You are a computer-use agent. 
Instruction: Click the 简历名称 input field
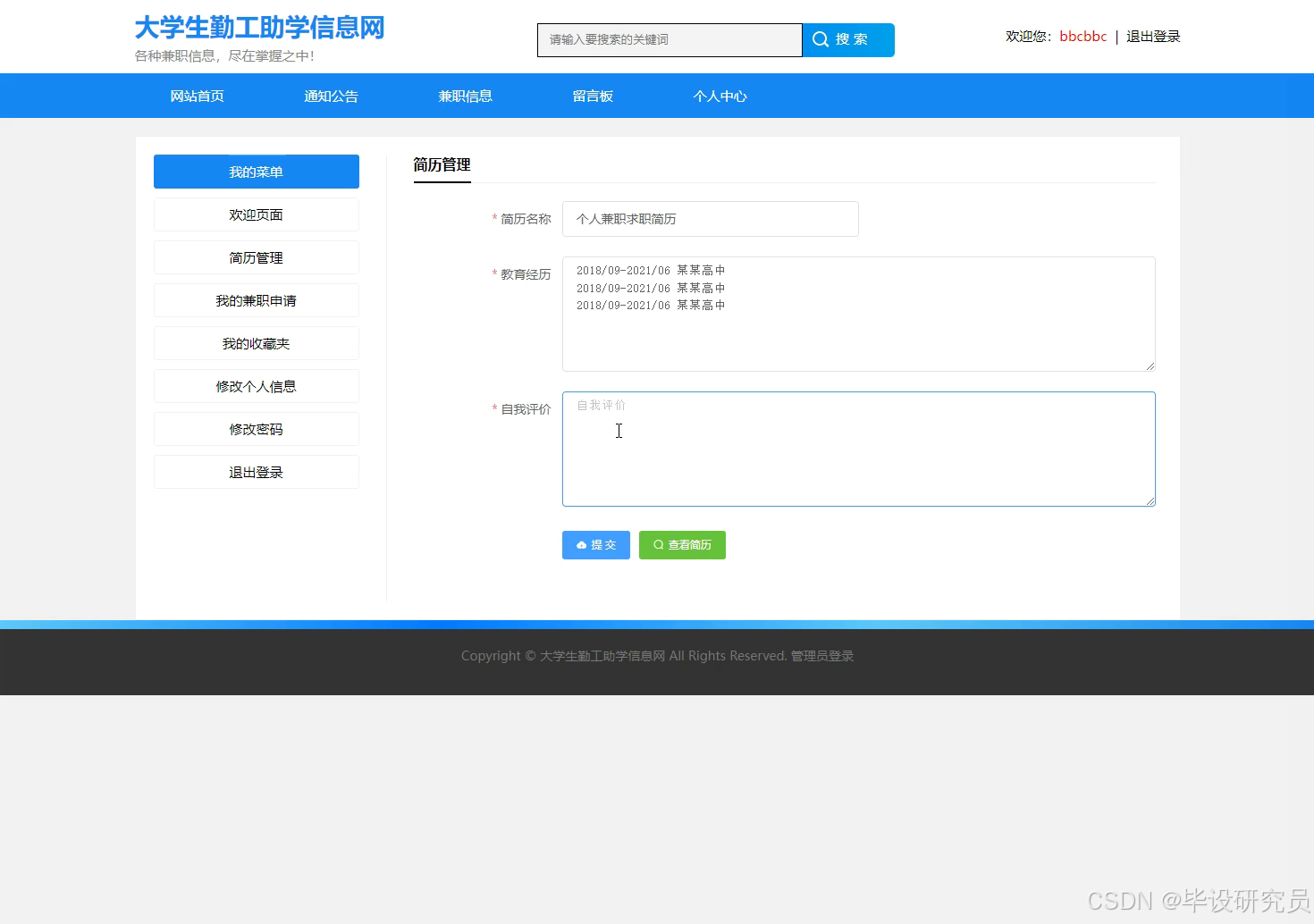point(711,219)
